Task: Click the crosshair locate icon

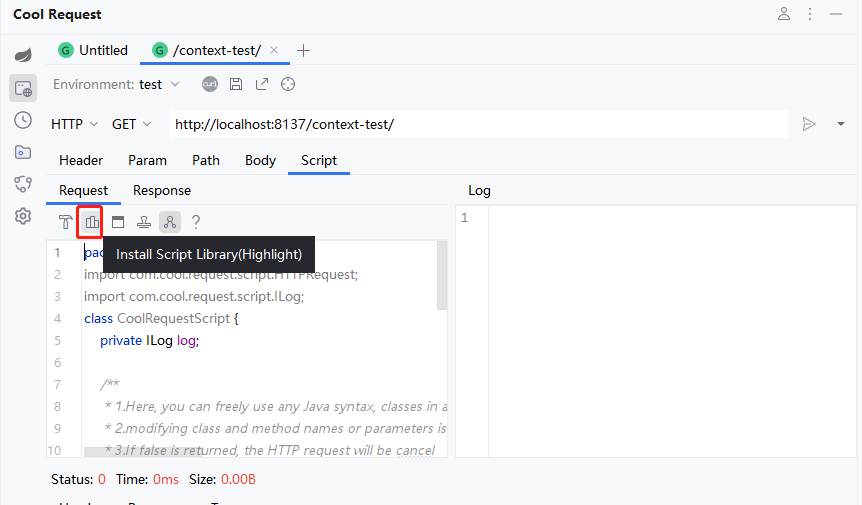Action: [288, 84]
